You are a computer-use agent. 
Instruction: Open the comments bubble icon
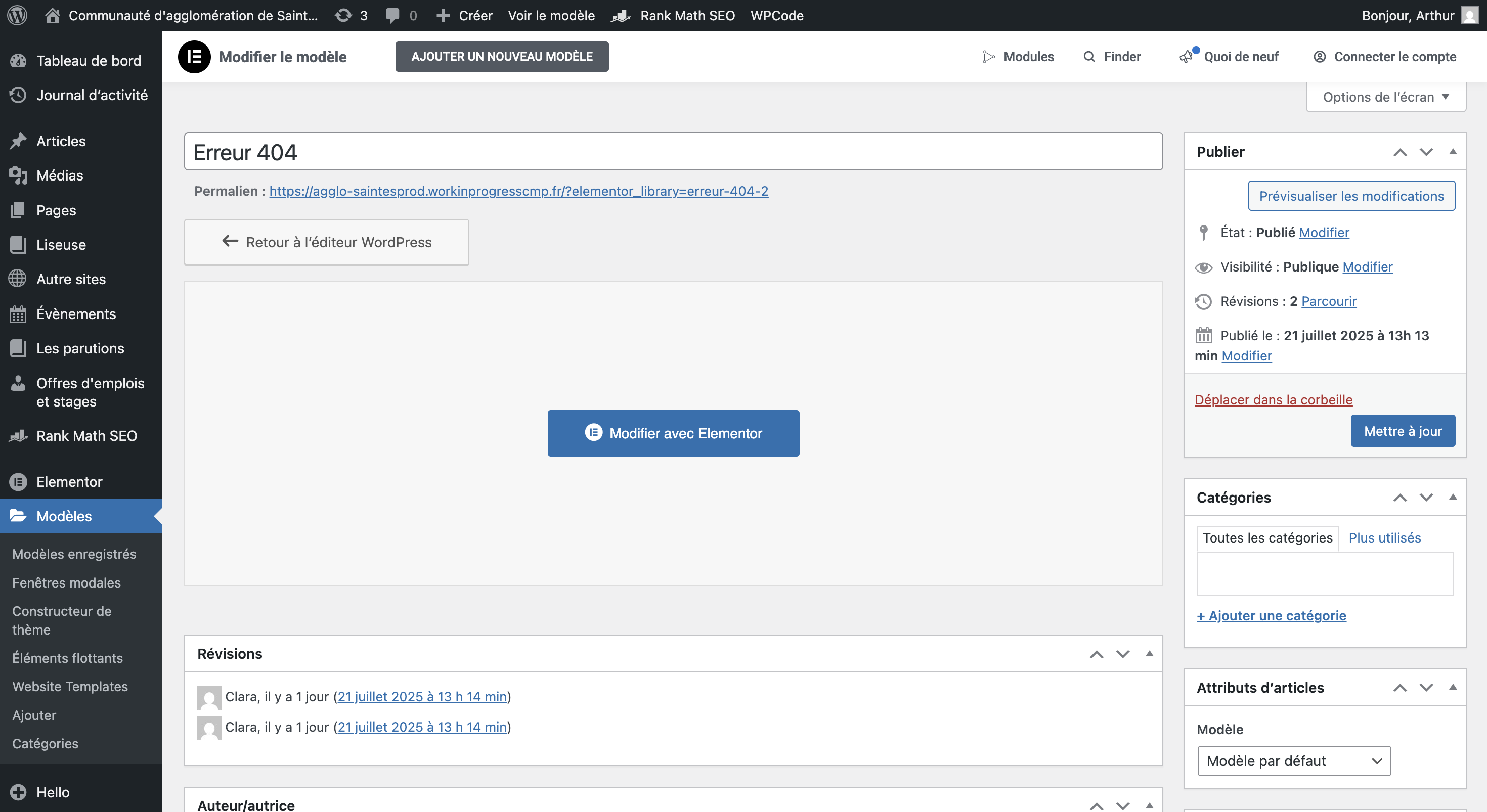tap(392, 15)
